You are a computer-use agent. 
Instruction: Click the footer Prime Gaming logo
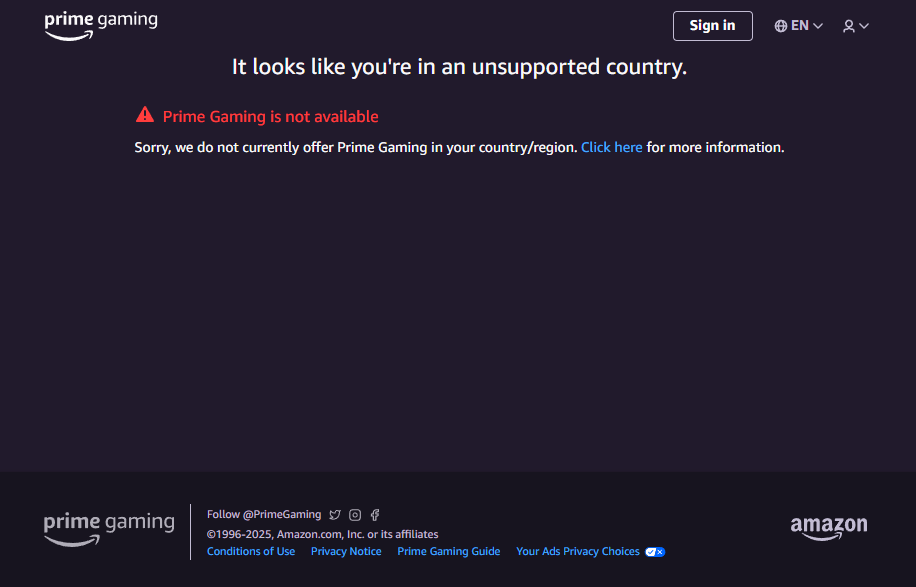(x=109, y=529)
